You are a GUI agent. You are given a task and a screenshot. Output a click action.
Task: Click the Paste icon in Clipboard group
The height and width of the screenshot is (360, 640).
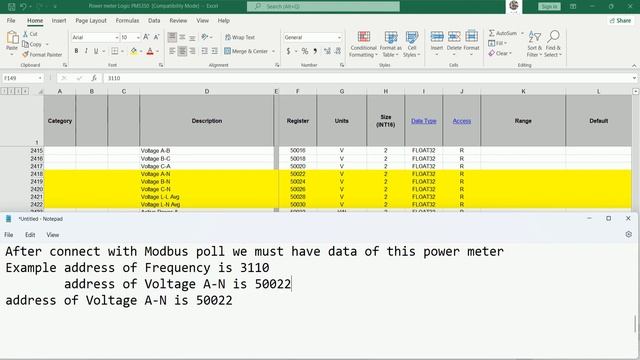click(12, 38)
